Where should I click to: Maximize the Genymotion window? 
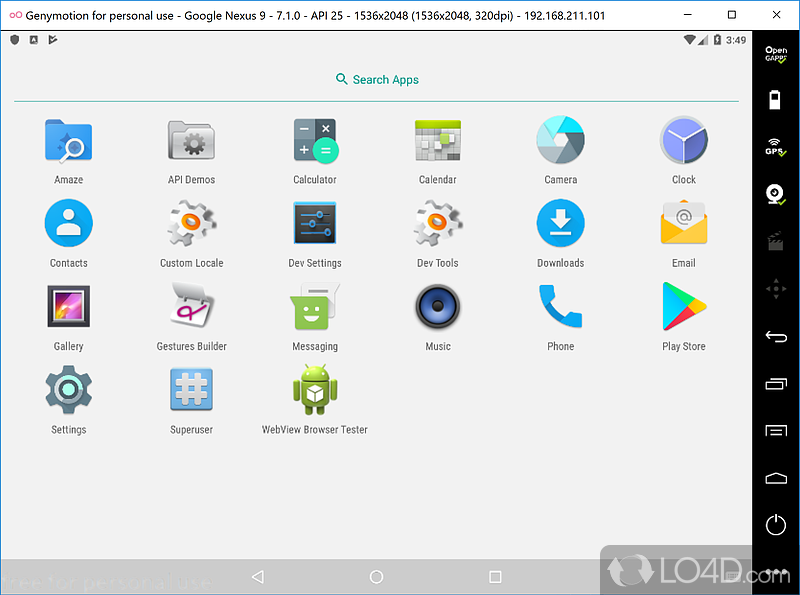coord(732,15)
